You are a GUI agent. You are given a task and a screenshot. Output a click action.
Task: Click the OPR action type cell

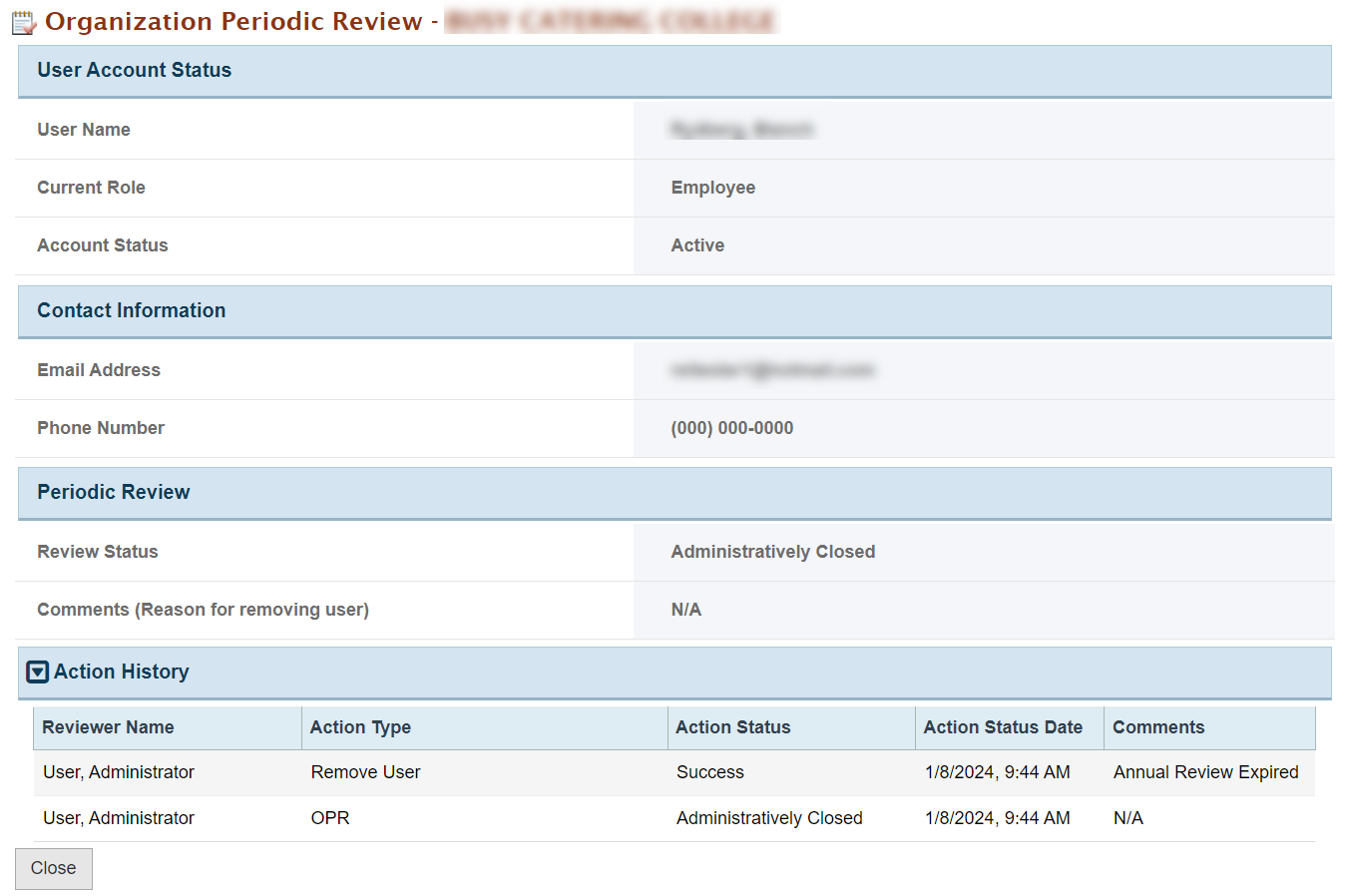coord(330,818)
